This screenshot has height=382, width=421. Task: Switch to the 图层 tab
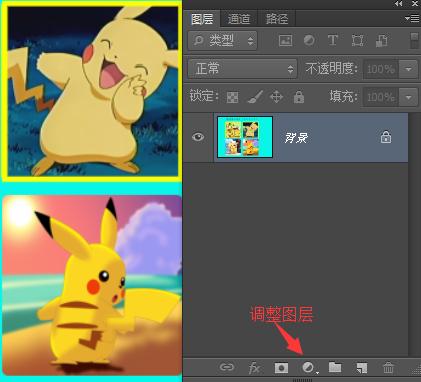(x=203, y=19)
